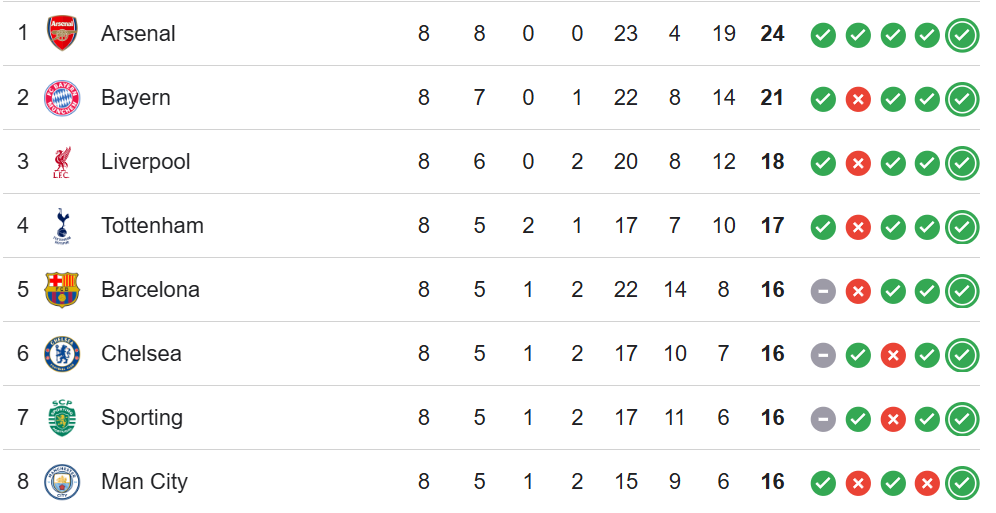Click Barcelona's grey draw form icon
Image resolution: width=996 pixels, height=513 pixels.
(x=823, y=291)
